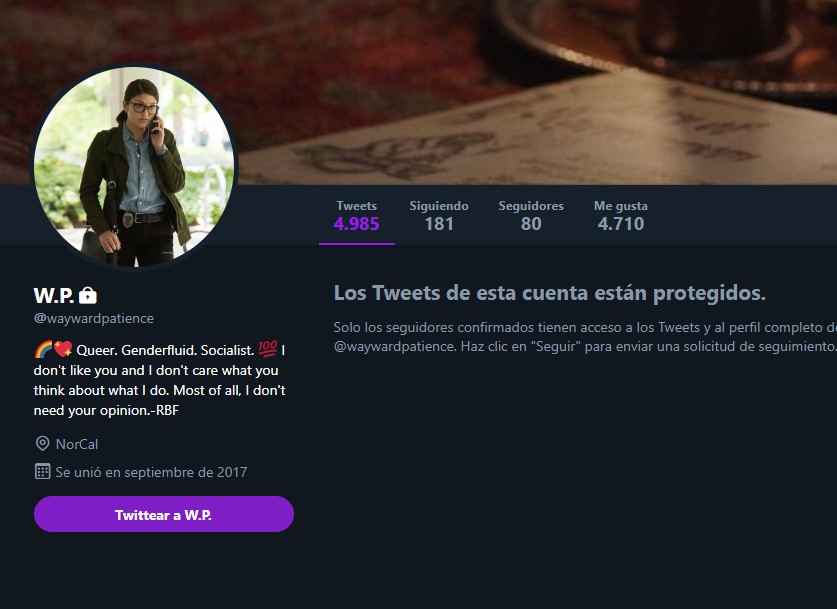Screen dimensions: 837x609
Task: Click the Twittear a W.P. button
Action: (164, 514)
